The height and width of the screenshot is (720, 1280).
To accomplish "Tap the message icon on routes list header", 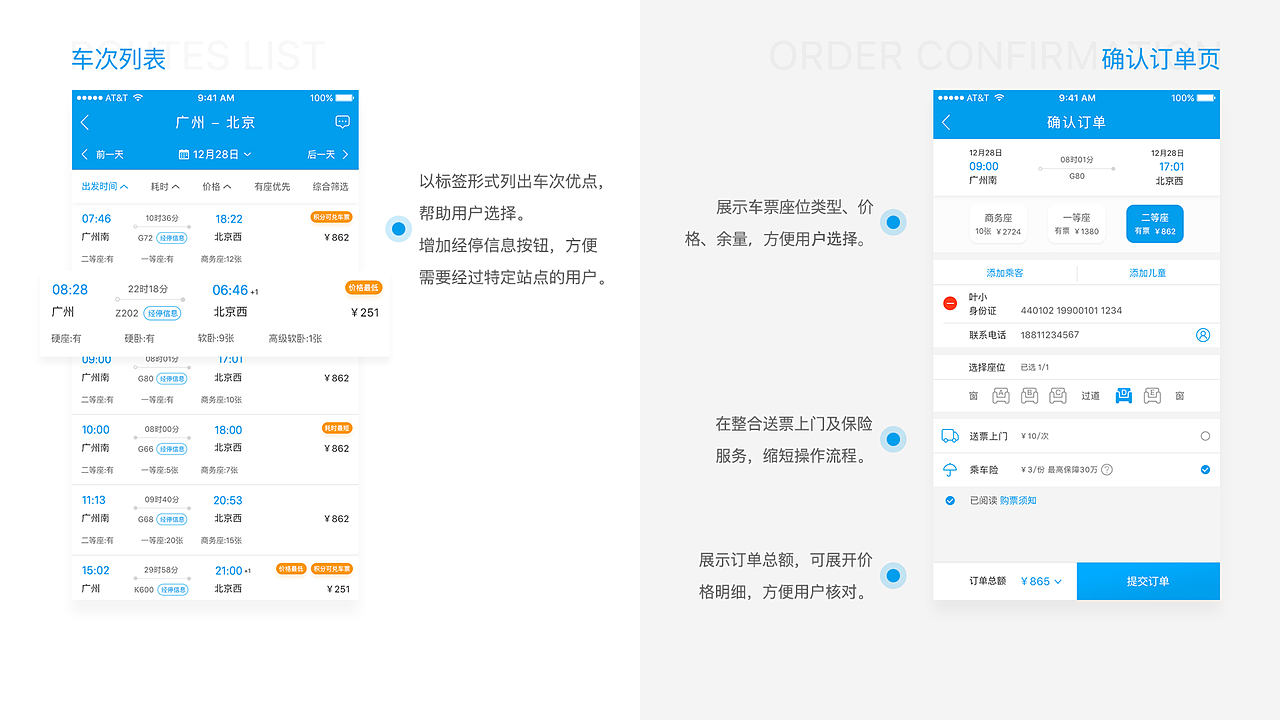I will [342, 121].
